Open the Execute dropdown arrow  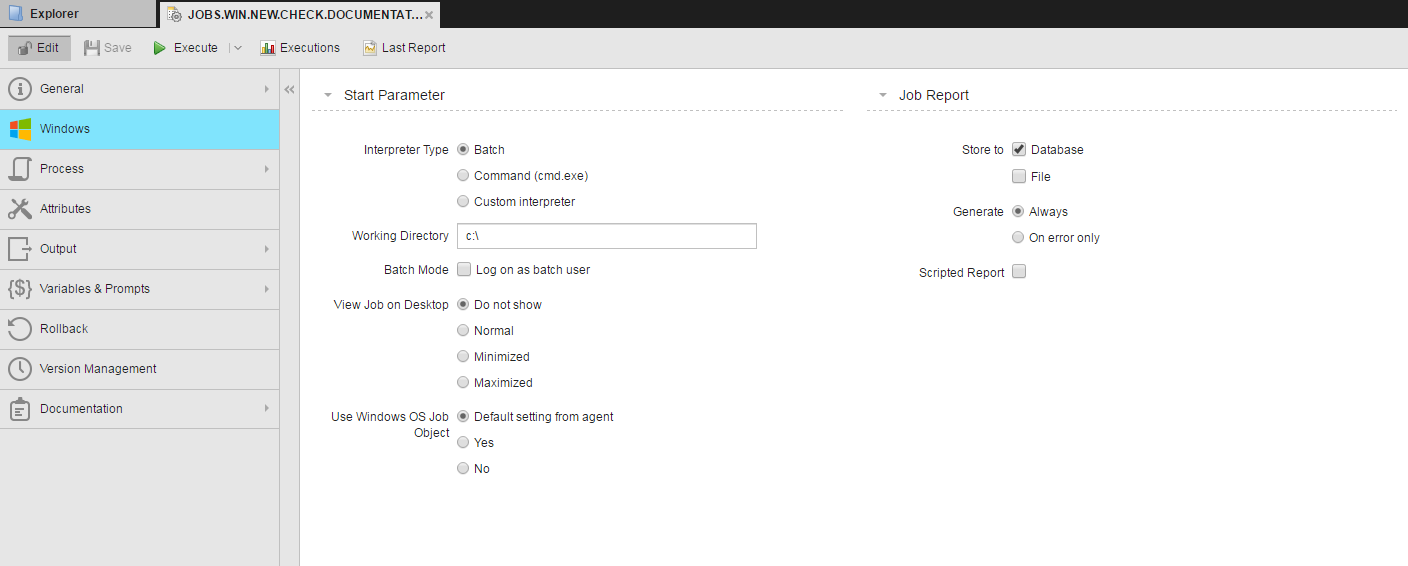(x=238, y=48)
